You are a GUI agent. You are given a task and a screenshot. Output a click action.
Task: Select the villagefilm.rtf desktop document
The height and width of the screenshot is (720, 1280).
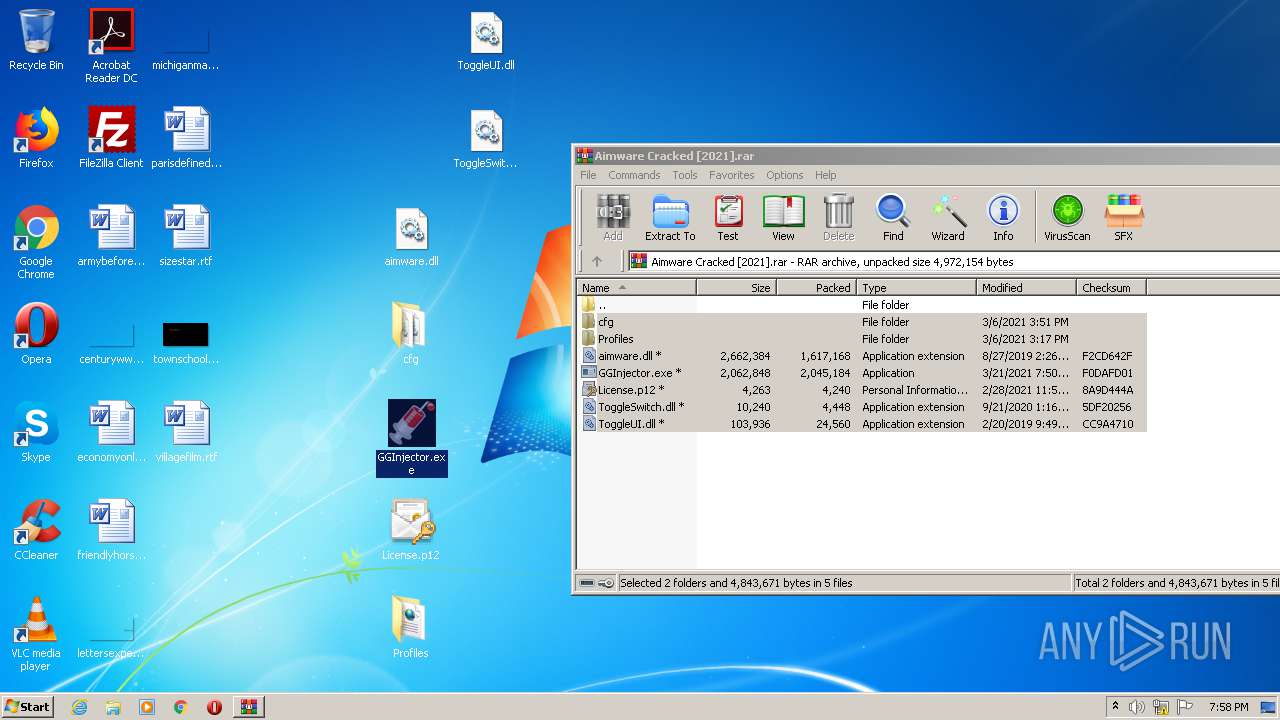click(186, 433)
